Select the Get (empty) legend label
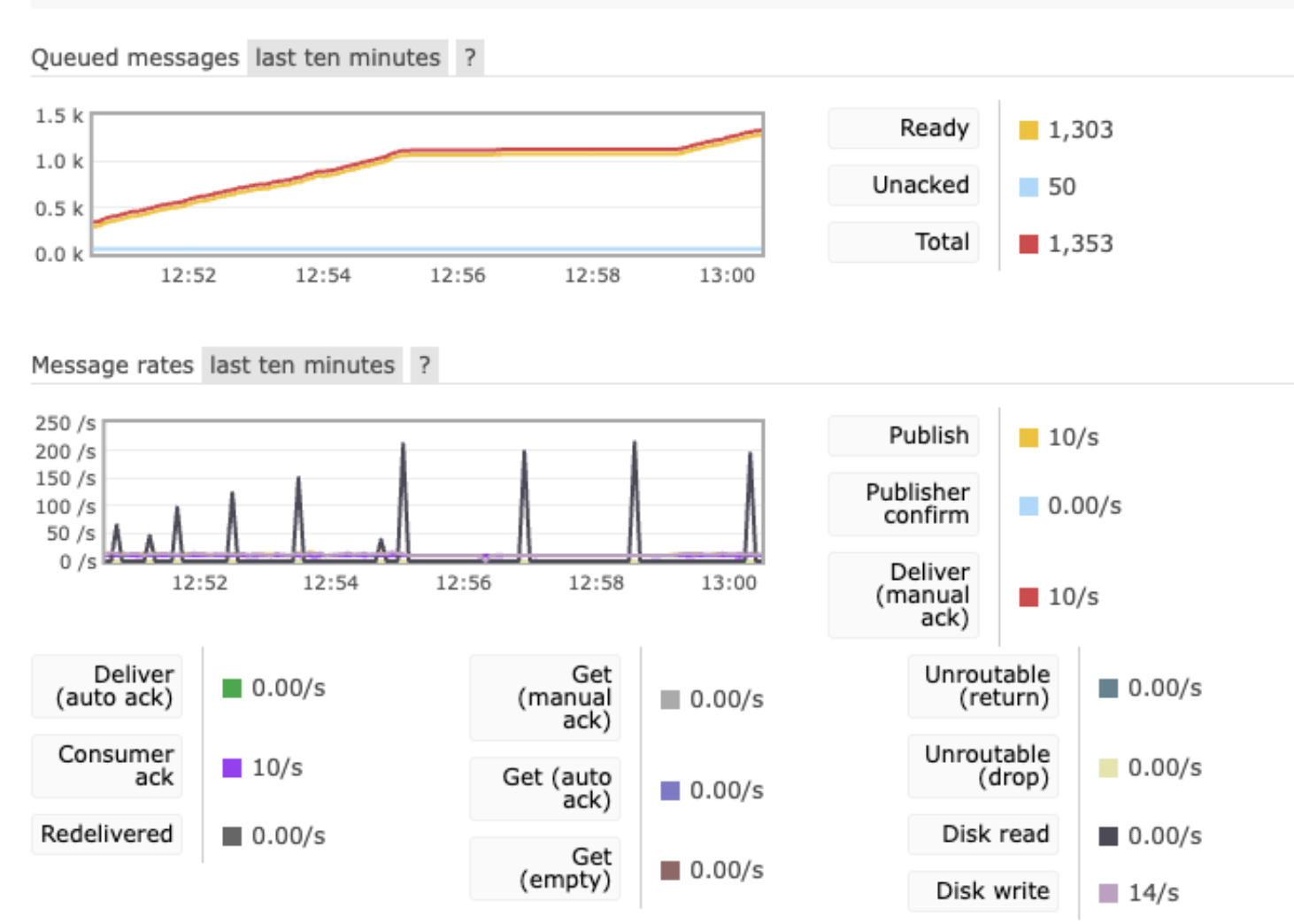Viewport: 1294px width, 924px height. click(545, 868)
